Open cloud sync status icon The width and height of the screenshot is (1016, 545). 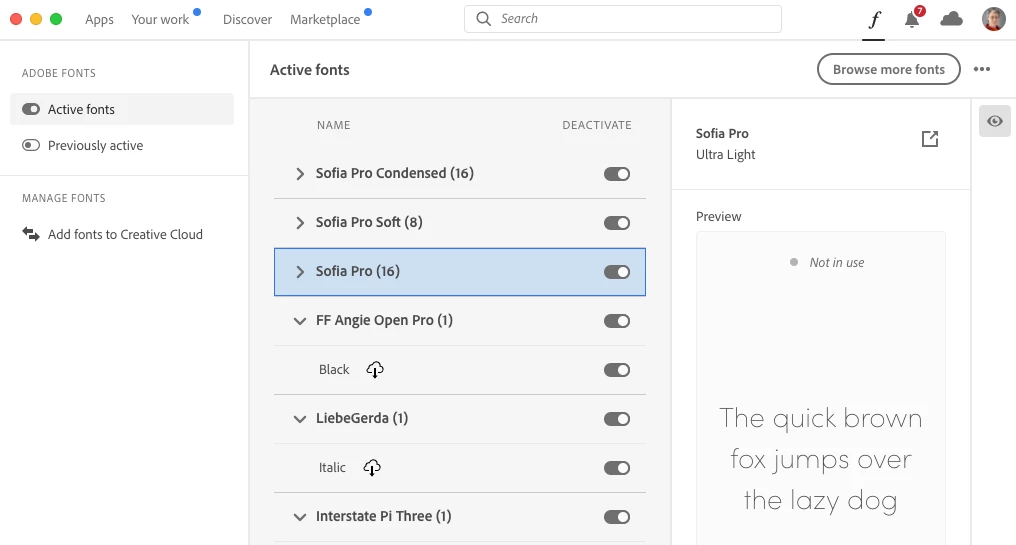(x=951, y=19)
